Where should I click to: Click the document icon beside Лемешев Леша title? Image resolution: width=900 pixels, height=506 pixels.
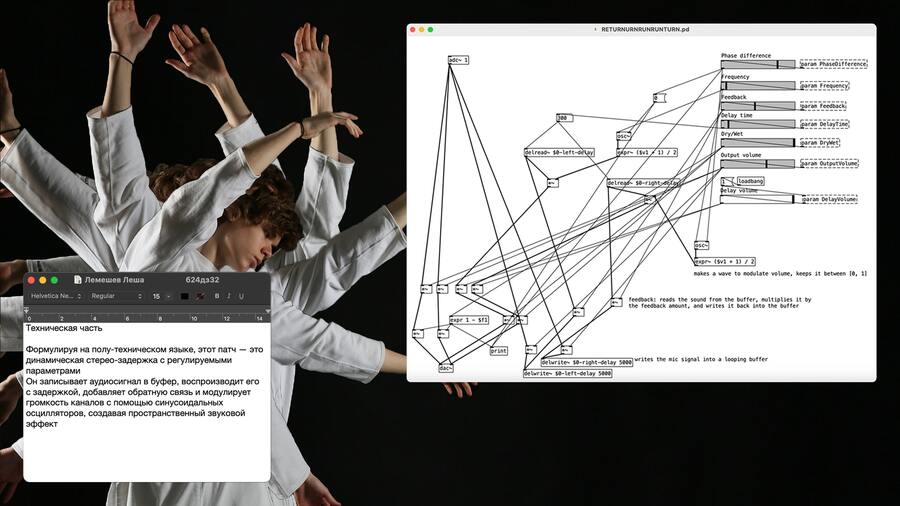pyautogui.click(x=77, y=280)
